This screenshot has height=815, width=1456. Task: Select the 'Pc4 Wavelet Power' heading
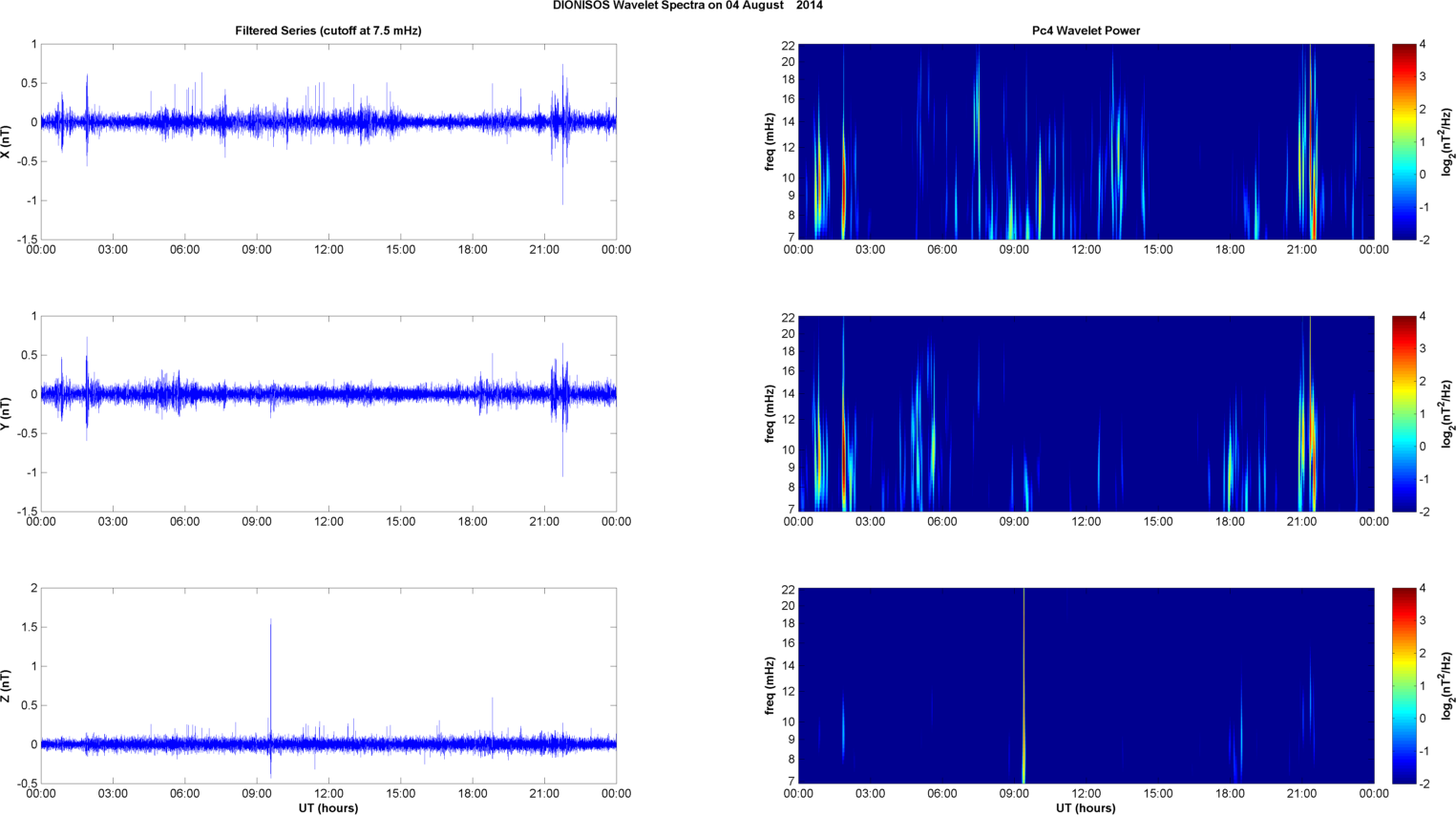point(1086,31)
